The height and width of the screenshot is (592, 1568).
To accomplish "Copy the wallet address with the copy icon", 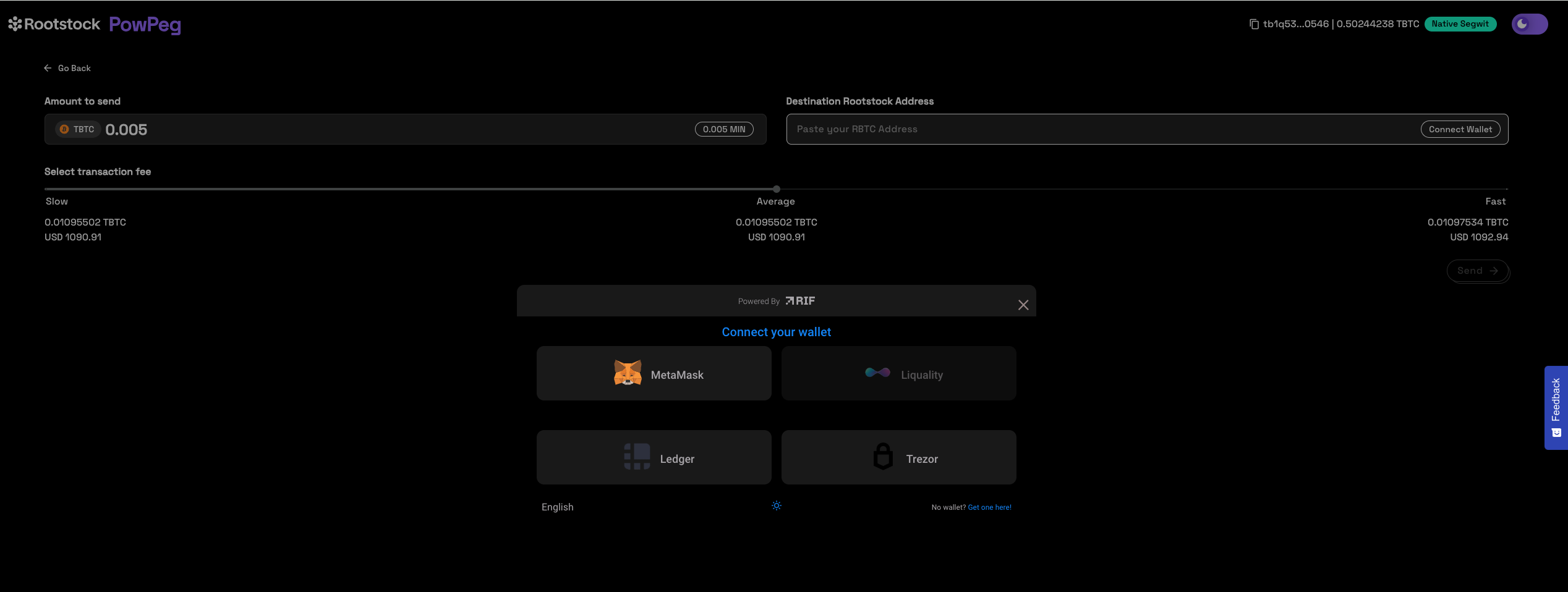I will pyautogui.click(x=1254, y=24).
